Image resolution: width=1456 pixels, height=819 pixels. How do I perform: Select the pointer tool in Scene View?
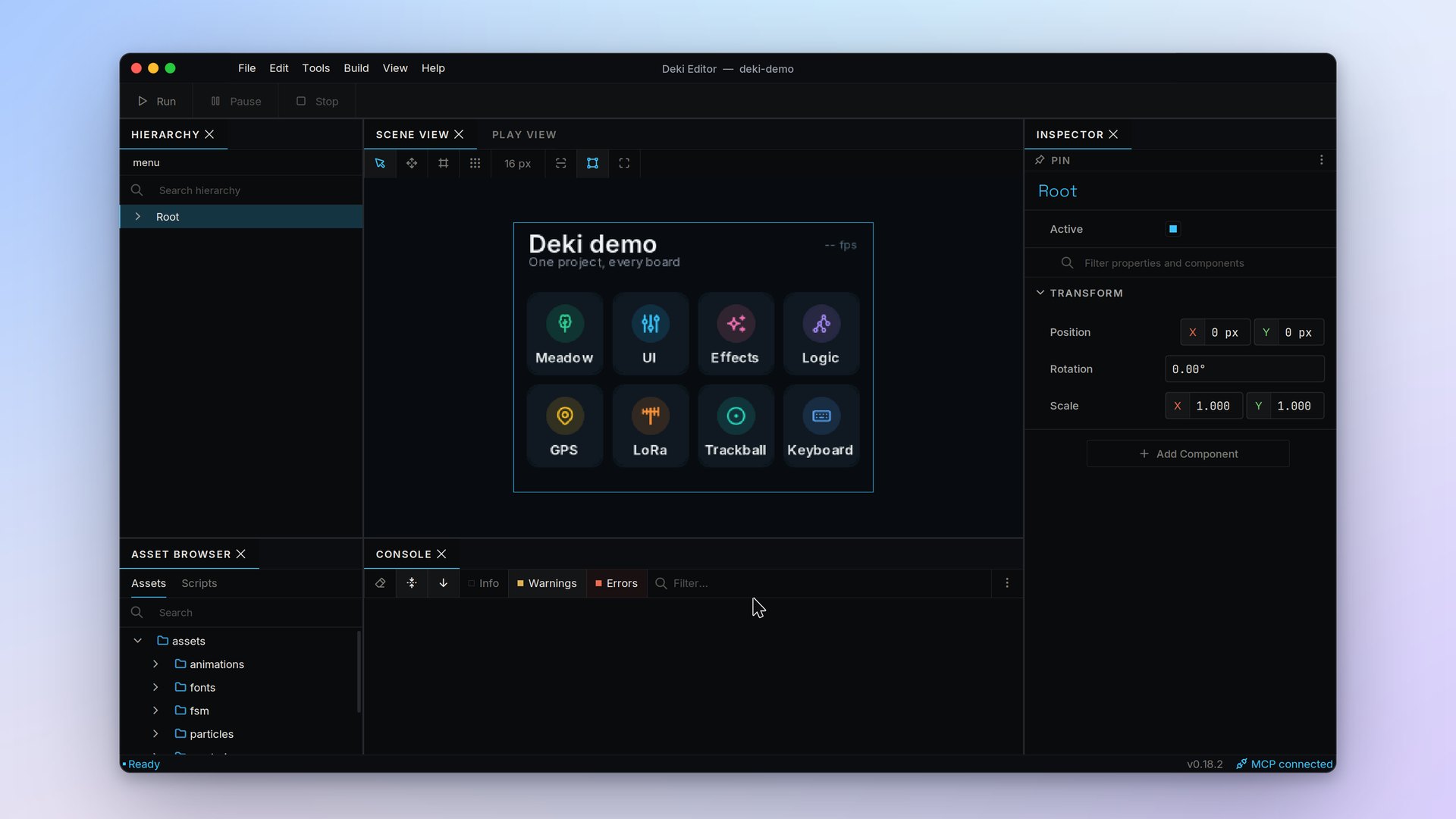point(380,163)
